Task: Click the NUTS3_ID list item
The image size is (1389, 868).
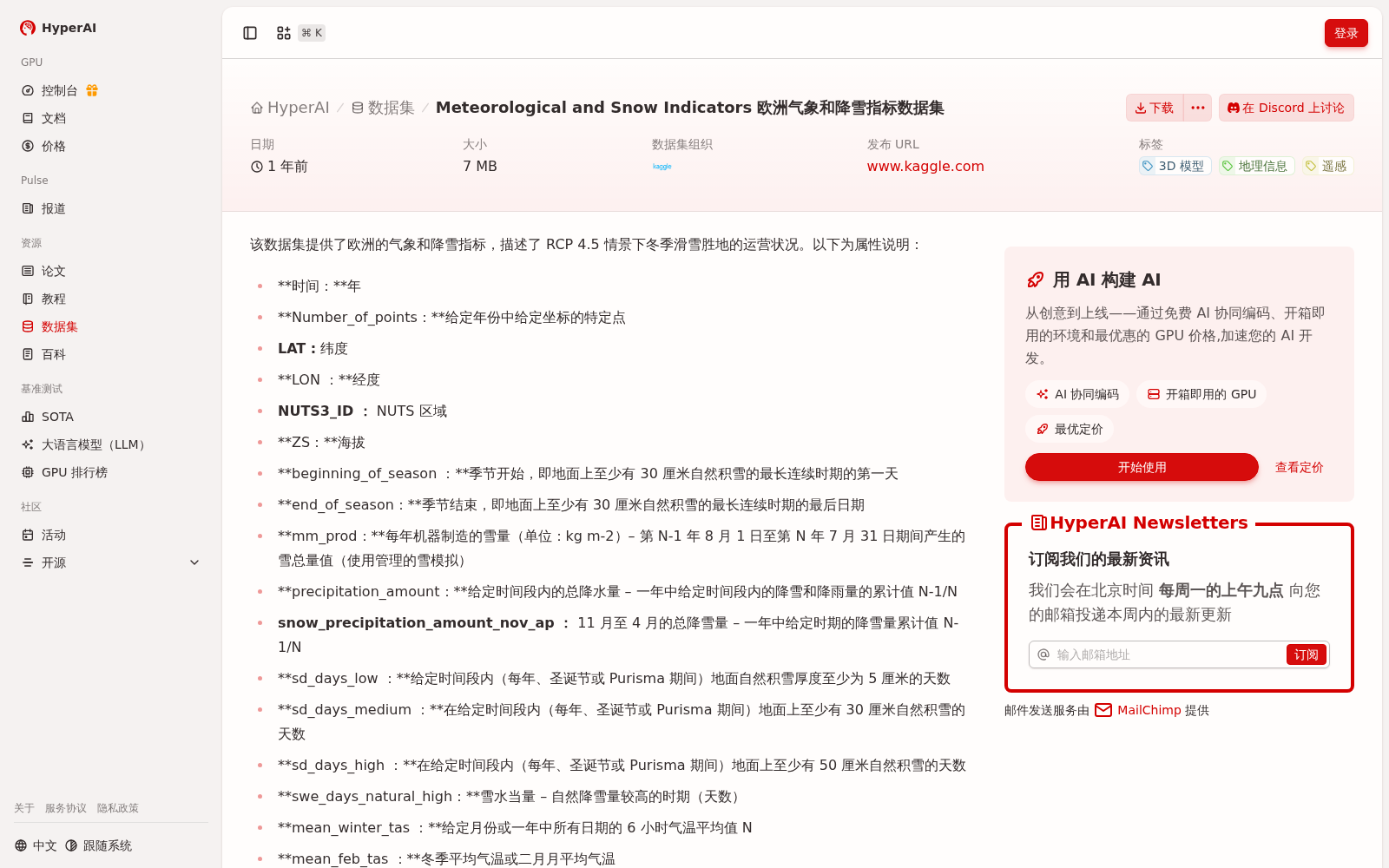Action: (363, 411)
